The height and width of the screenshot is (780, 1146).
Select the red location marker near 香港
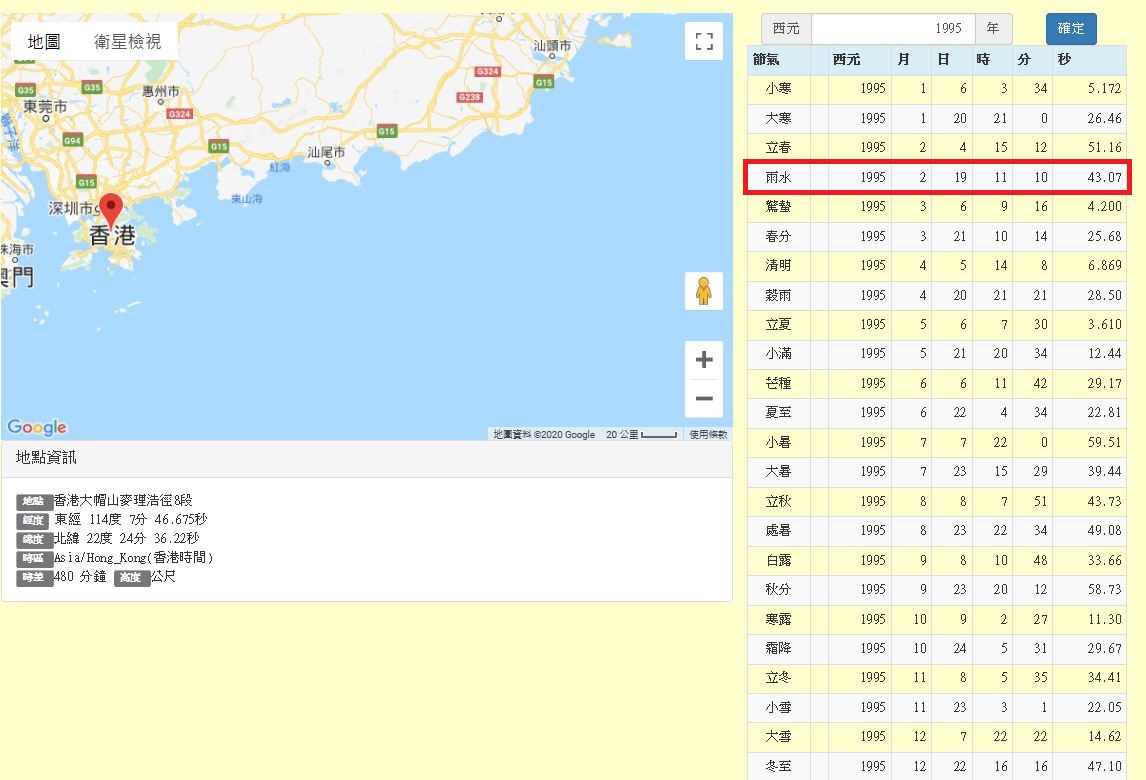point(112,205)
